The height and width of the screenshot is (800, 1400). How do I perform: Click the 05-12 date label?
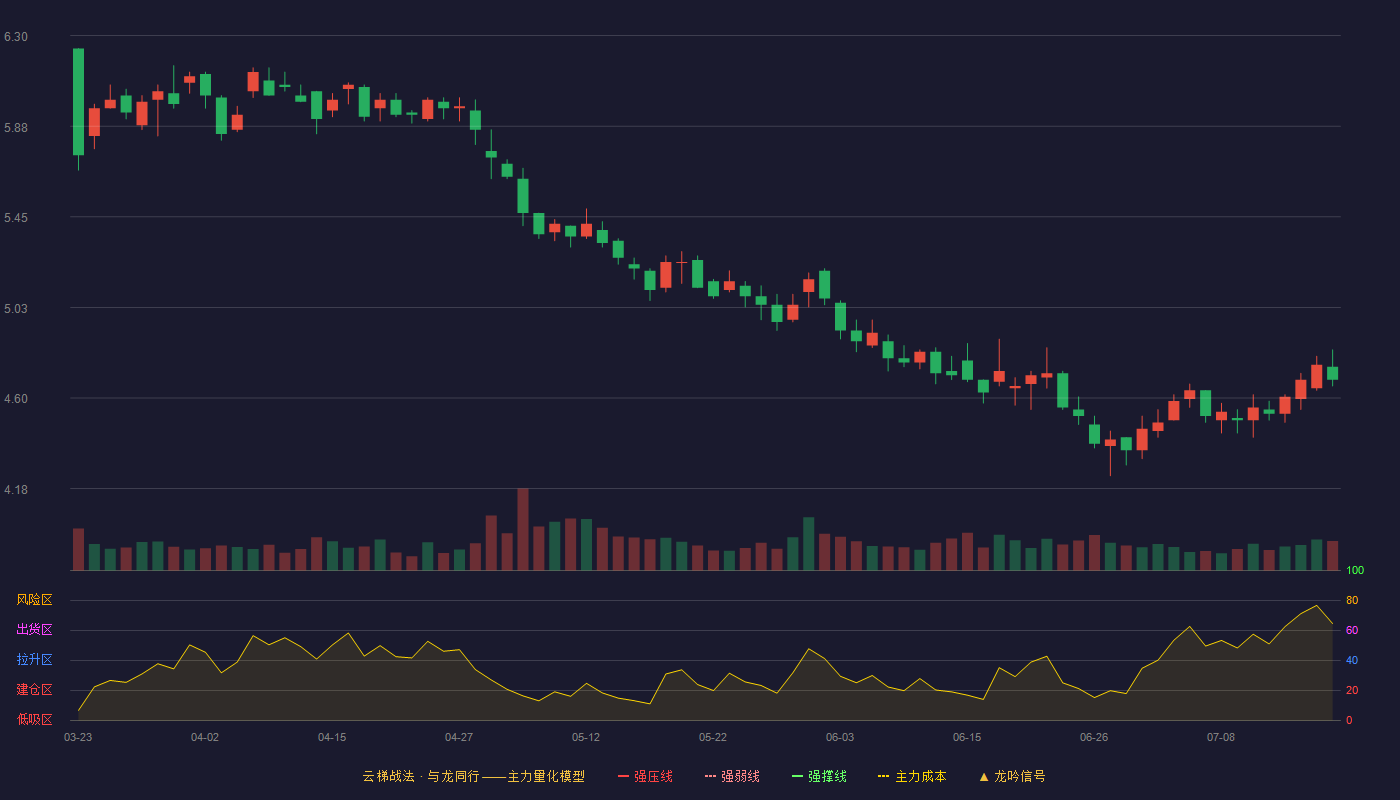coord(586,737)
